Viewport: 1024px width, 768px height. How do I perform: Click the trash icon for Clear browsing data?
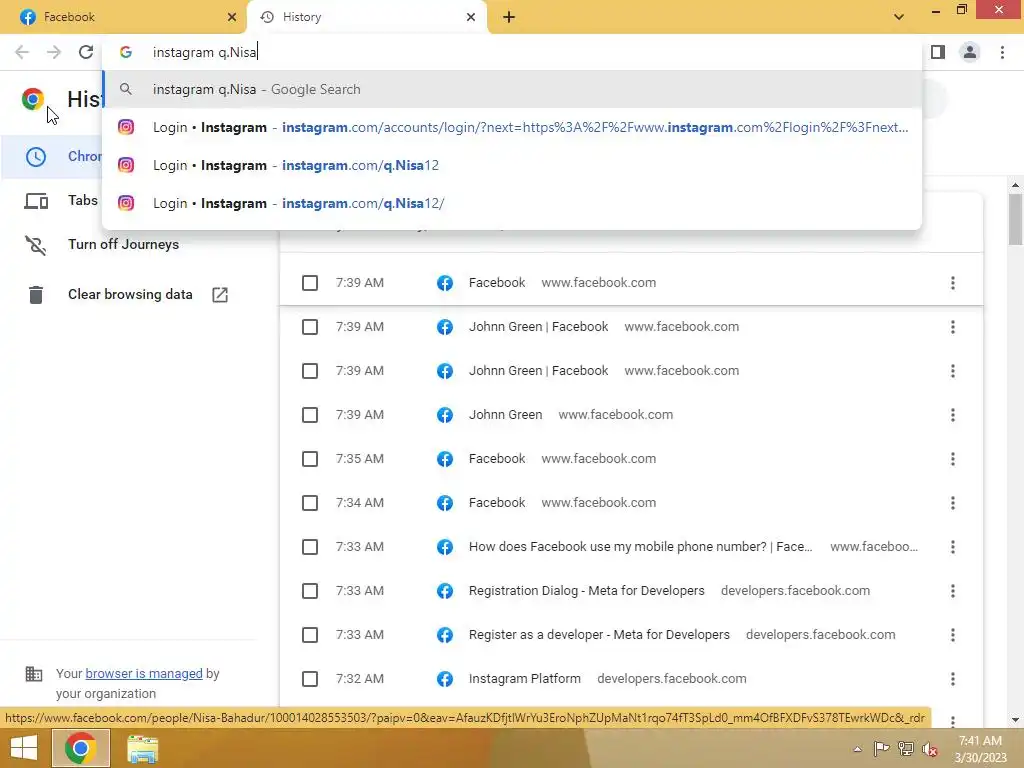coord(36,295)
